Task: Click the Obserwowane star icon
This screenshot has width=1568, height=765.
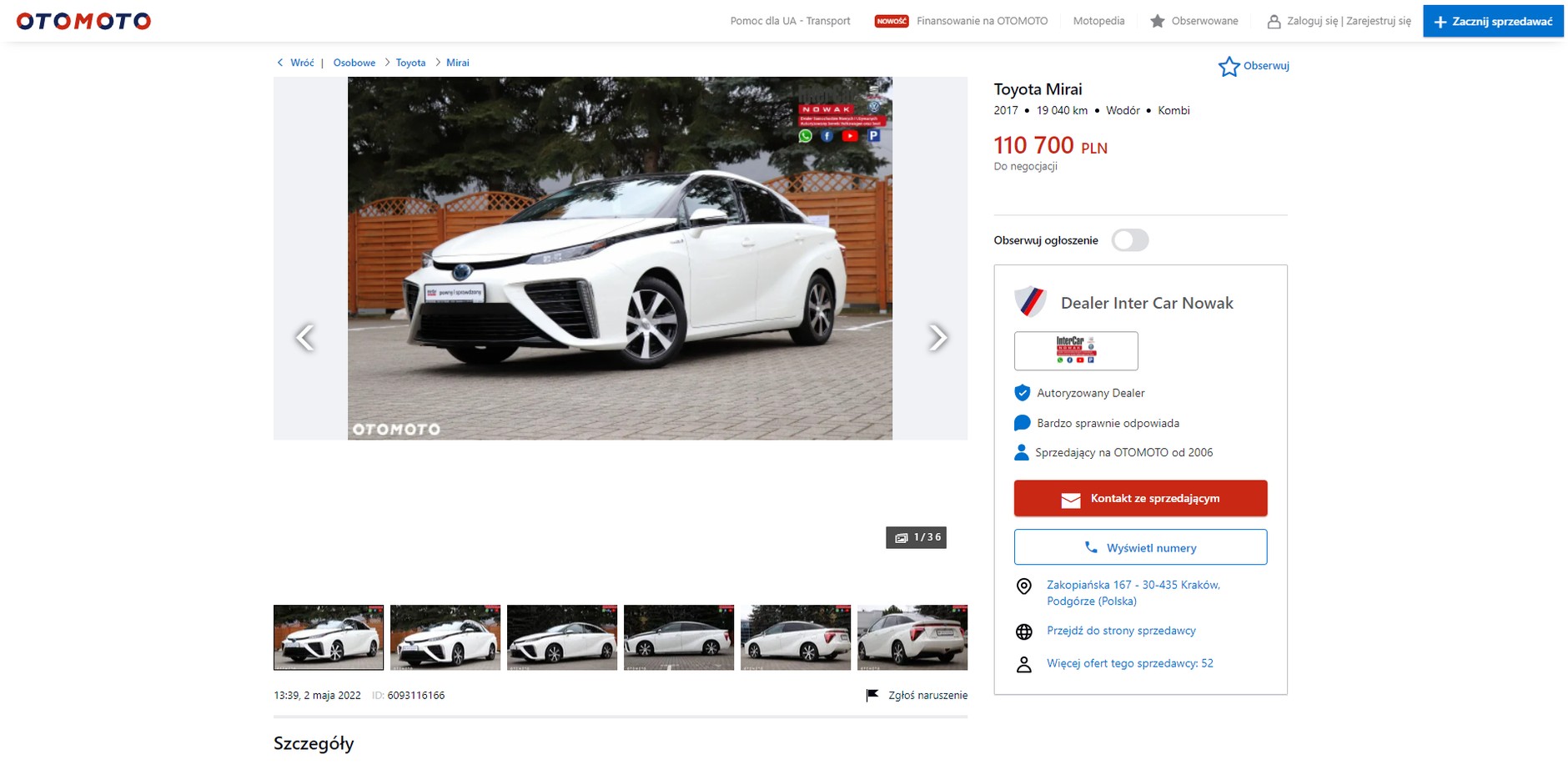Action: (x=1157, y=21)
